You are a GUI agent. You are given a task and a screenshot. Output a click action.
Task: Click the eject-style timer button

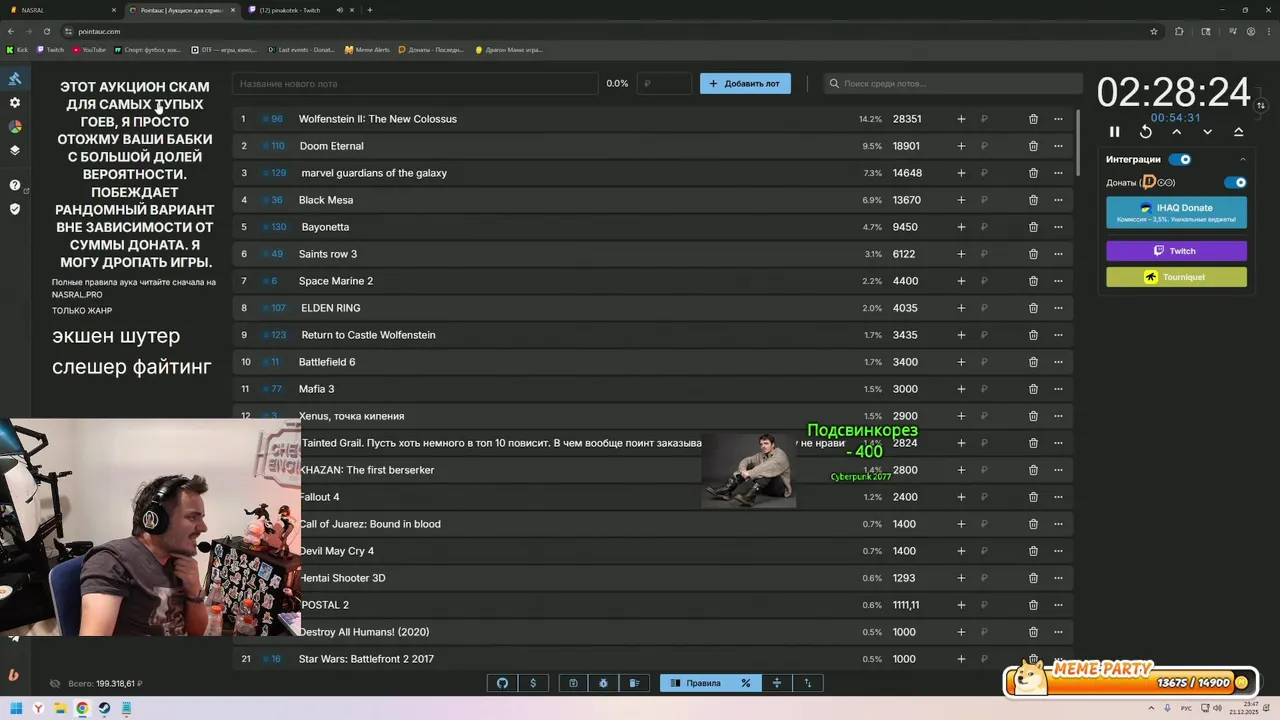(x=1238, y=132)
